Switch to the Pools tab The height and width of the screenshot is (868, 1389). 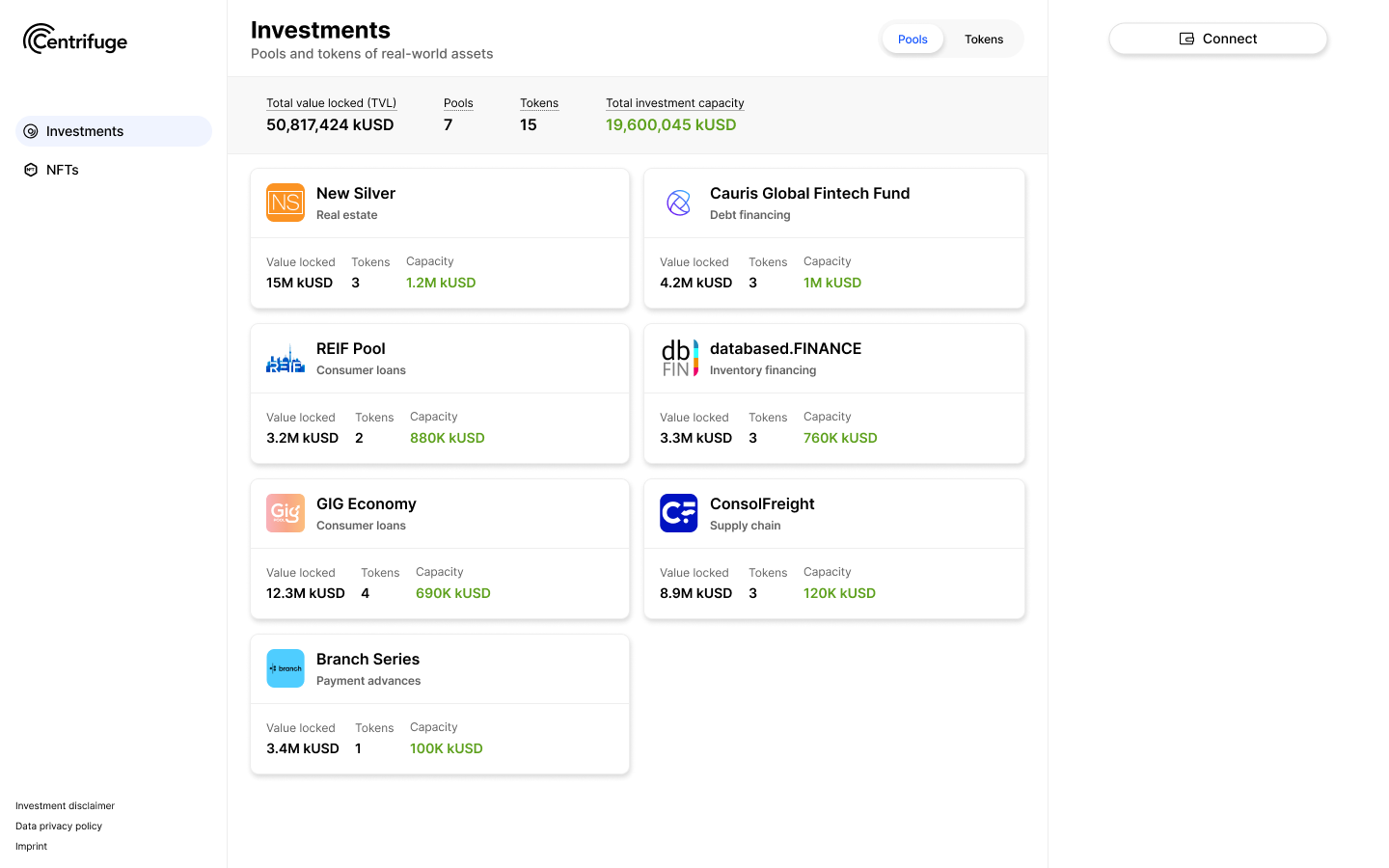tap(912, 40)
